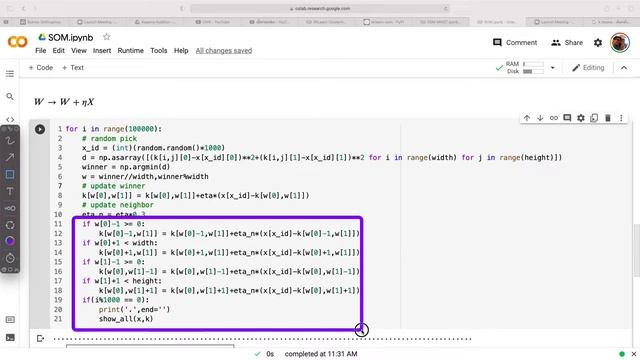
Task: Click the 'show_all(x,k)' code line
Action: pyautogui.click(x=126, y=319)
